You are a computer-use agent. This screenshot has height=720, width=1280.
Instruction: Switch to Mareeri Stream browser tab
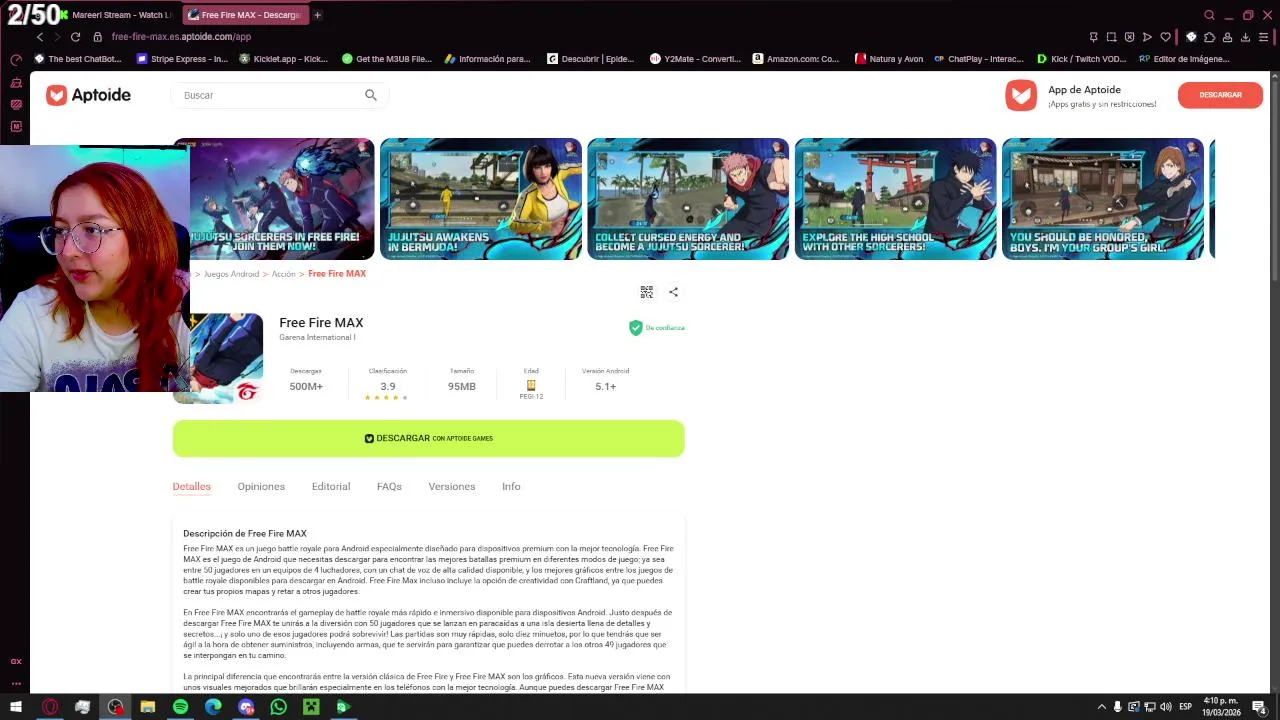[117, 15]
